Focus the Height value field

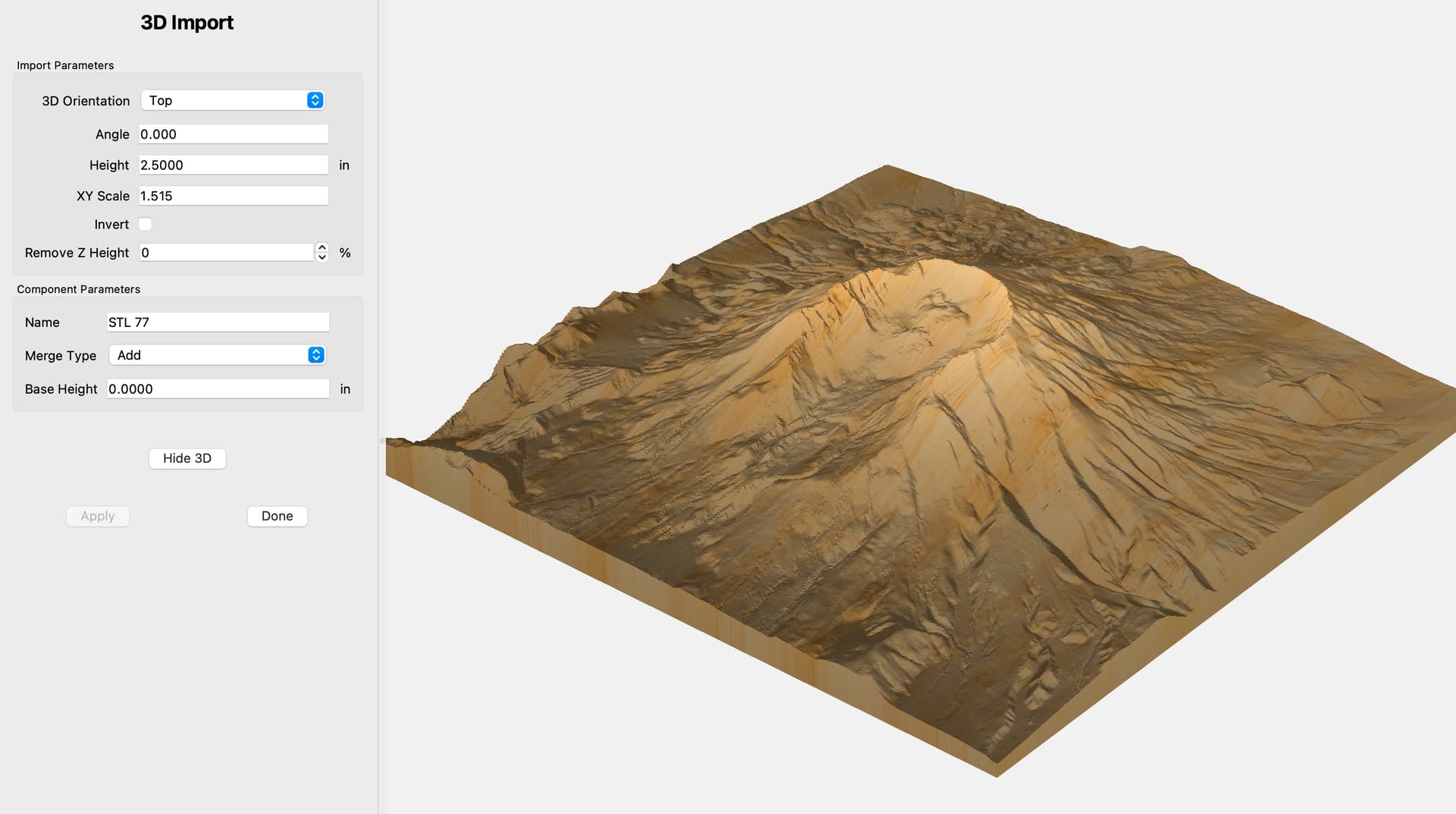pyautogui.click(x=233, y=165)
